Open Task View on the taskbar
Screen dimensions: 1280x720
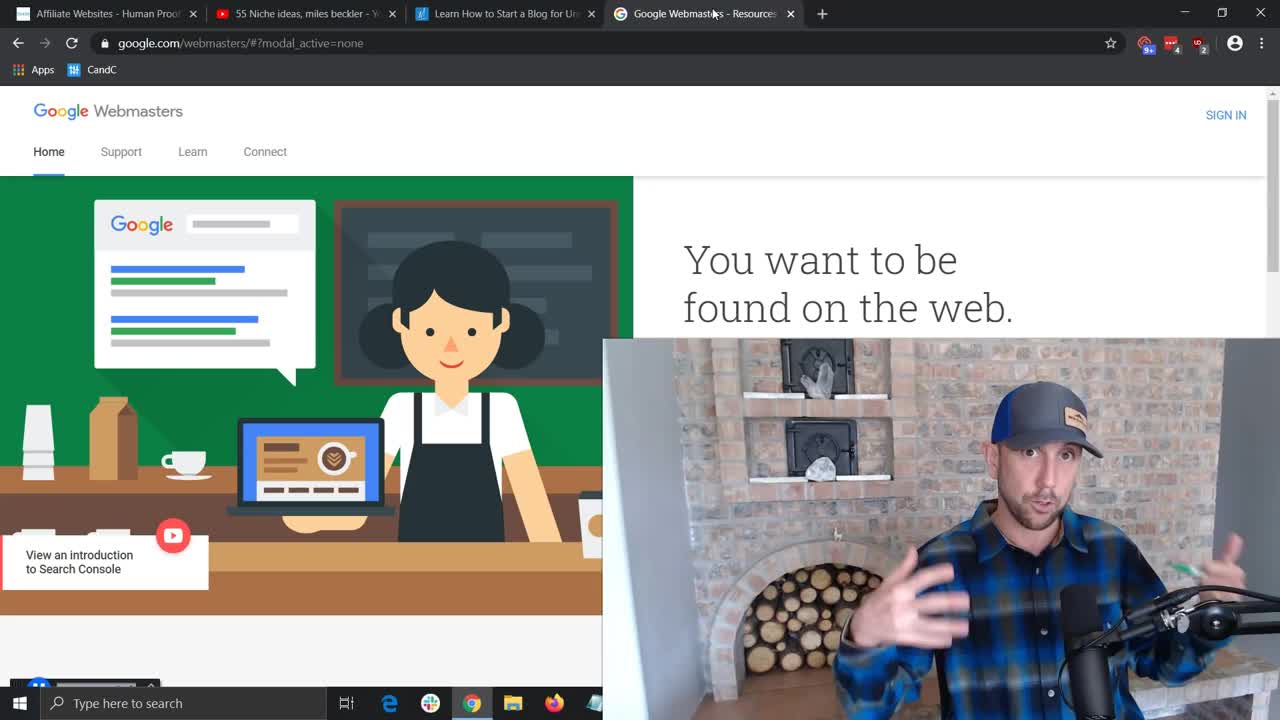[346, 703]
